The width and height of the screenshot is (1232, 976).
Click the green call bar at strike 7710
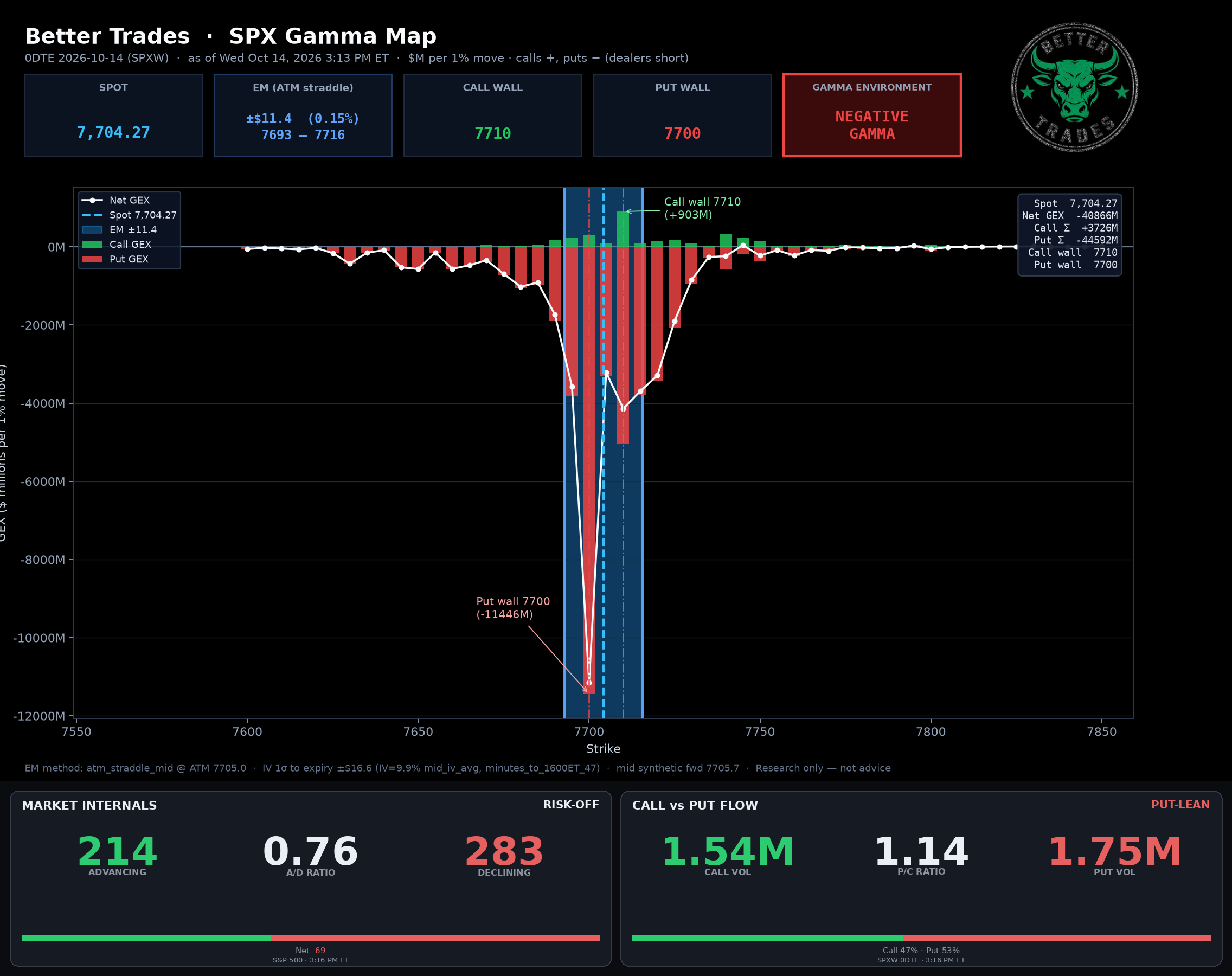tap(623, 229)
